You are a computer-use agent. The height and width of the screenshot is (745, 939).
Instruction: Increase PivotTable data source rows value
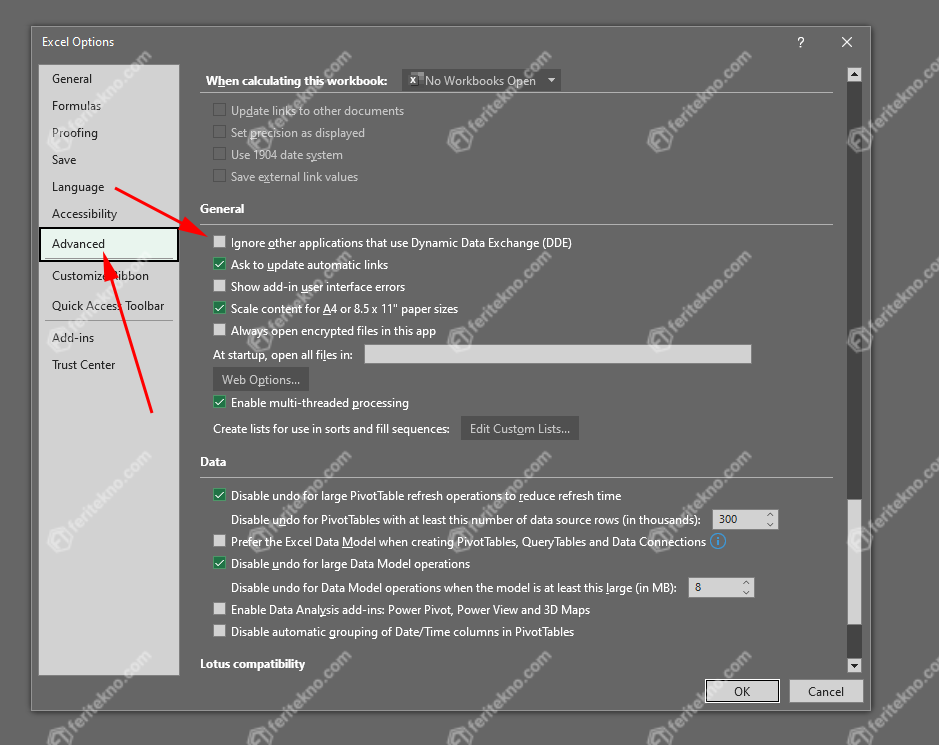770,515
